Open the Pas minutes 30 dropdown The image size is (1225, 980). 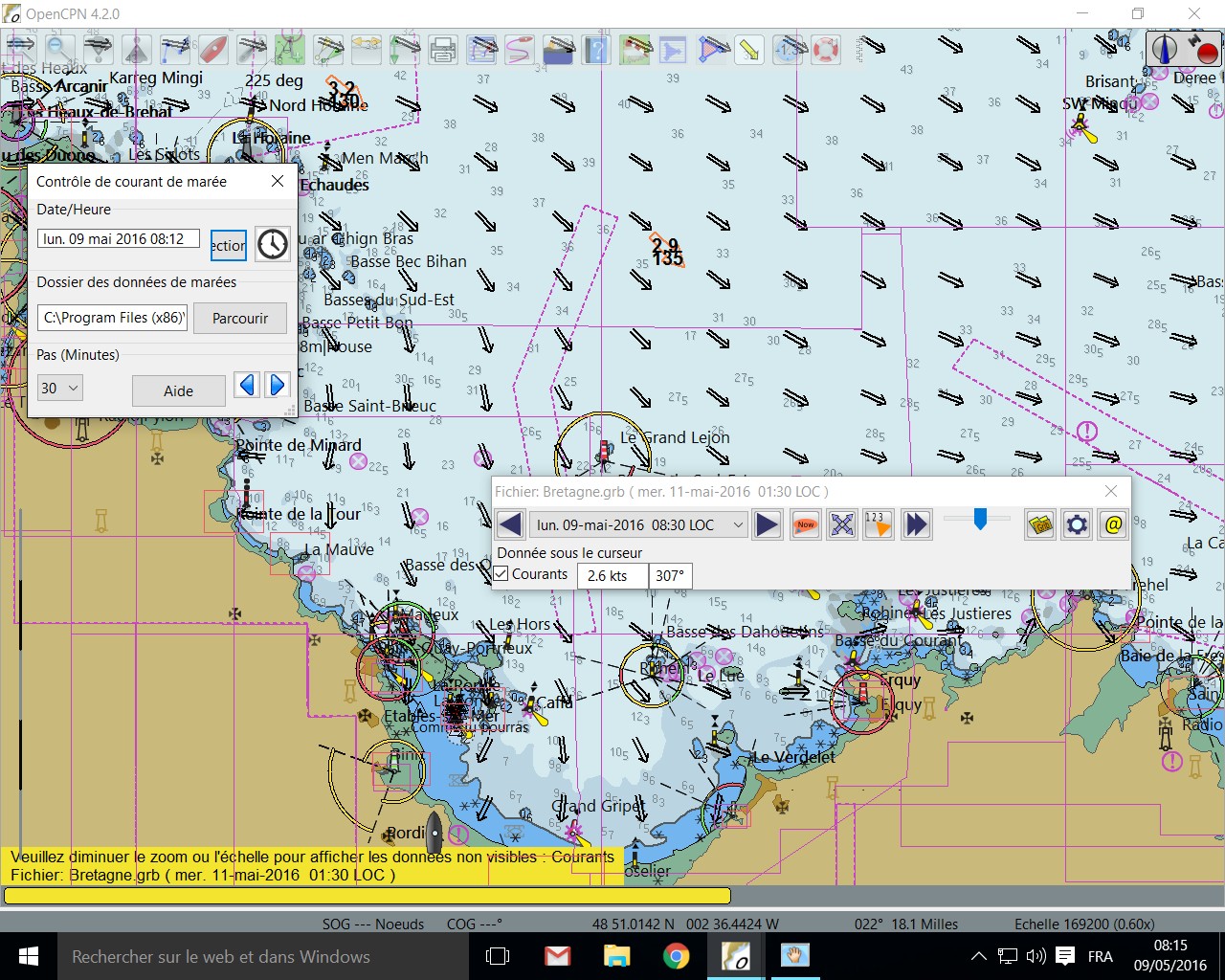tap(59, 388)
